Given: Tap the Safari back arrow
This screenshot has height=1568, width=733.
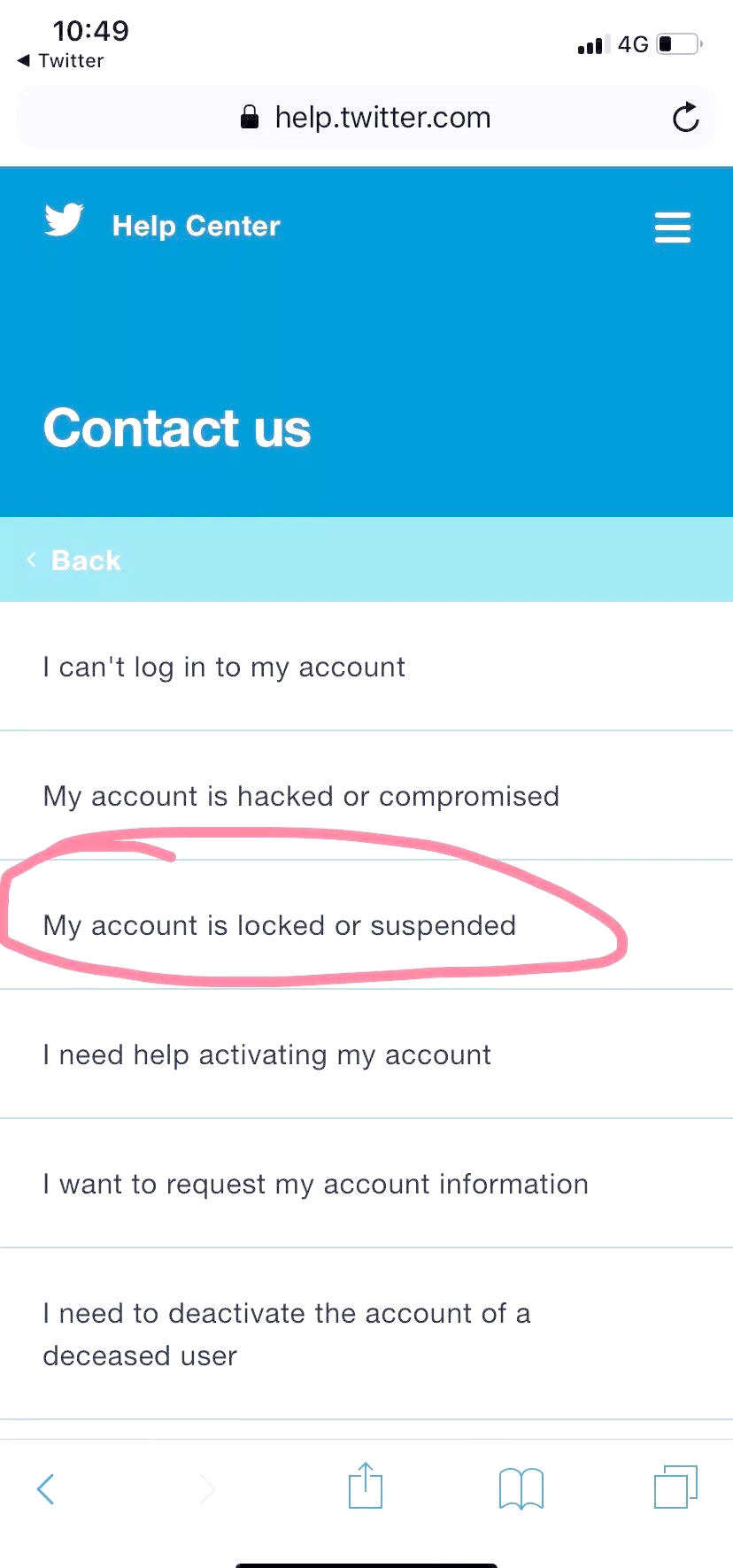Looking at the screenshot, I should click(x=46, y=1488).
